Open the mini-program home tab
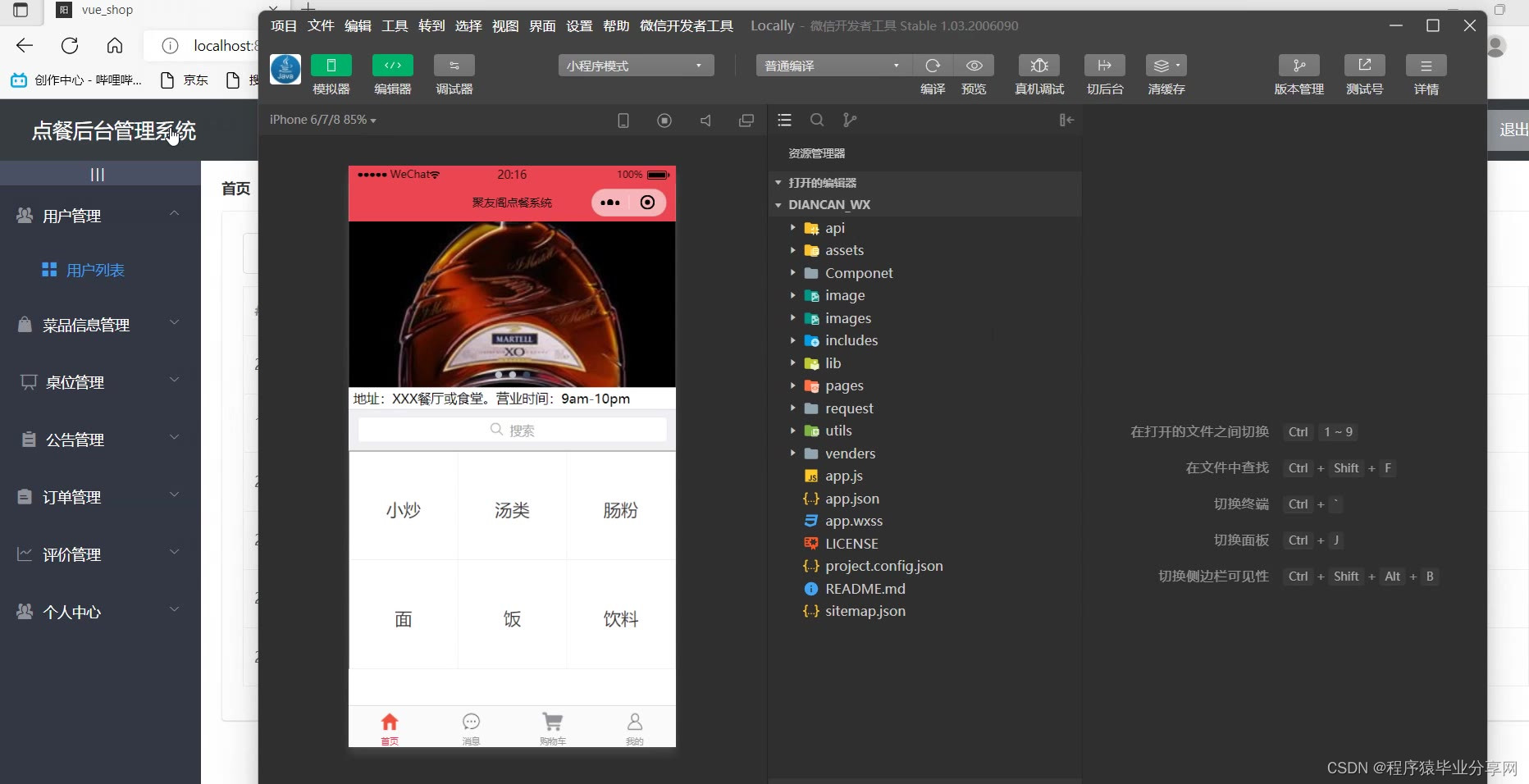Image resolution: width=1529 pixels, height=784 pixels. pyautogui.click(x=390, y=727)
